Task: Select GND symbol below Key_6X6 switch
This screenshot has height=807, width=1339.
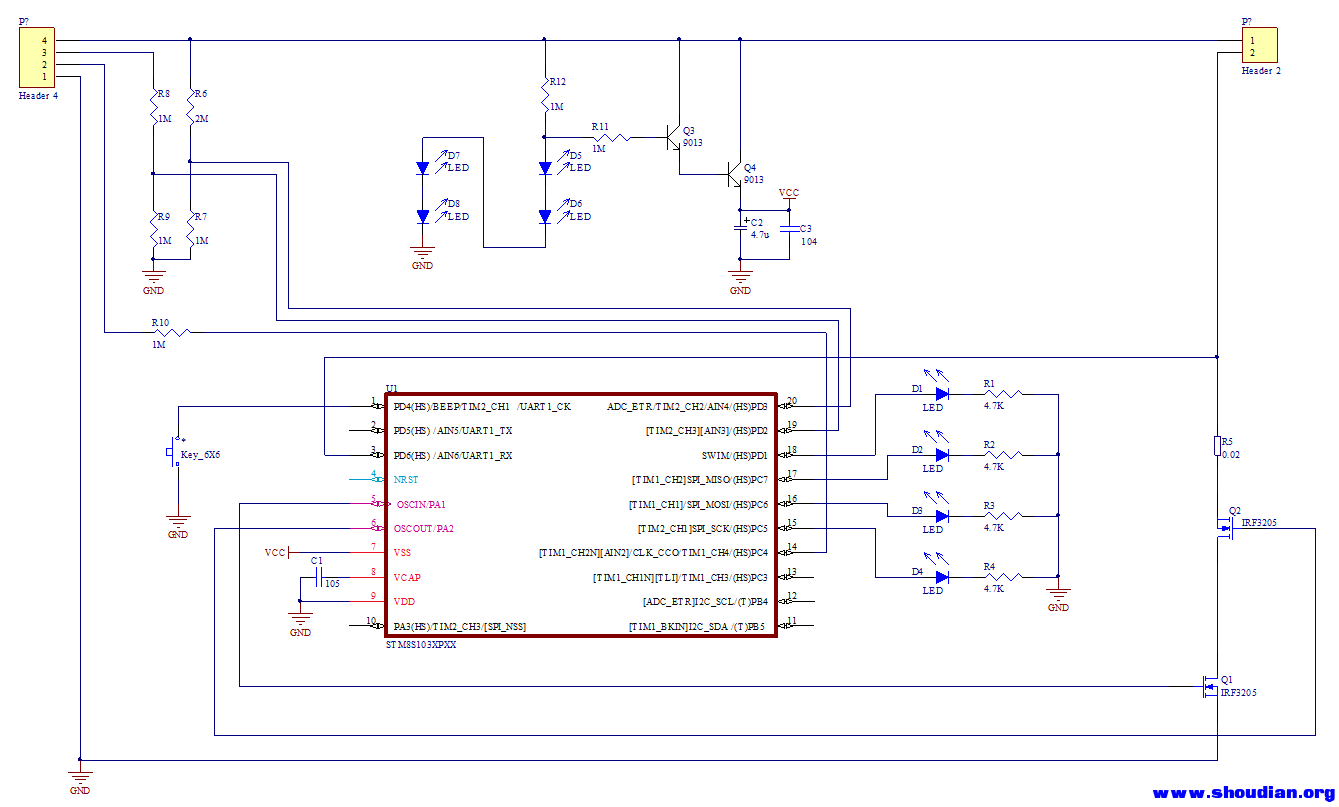Action: 178,524
